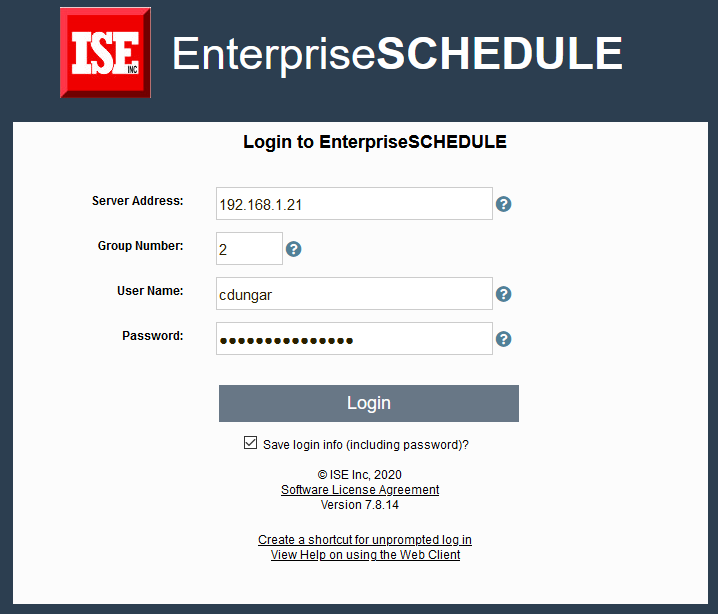This screenshot has height=614, width=718.
Task: Focus the Group Number input box
Action: coord(249,249)
